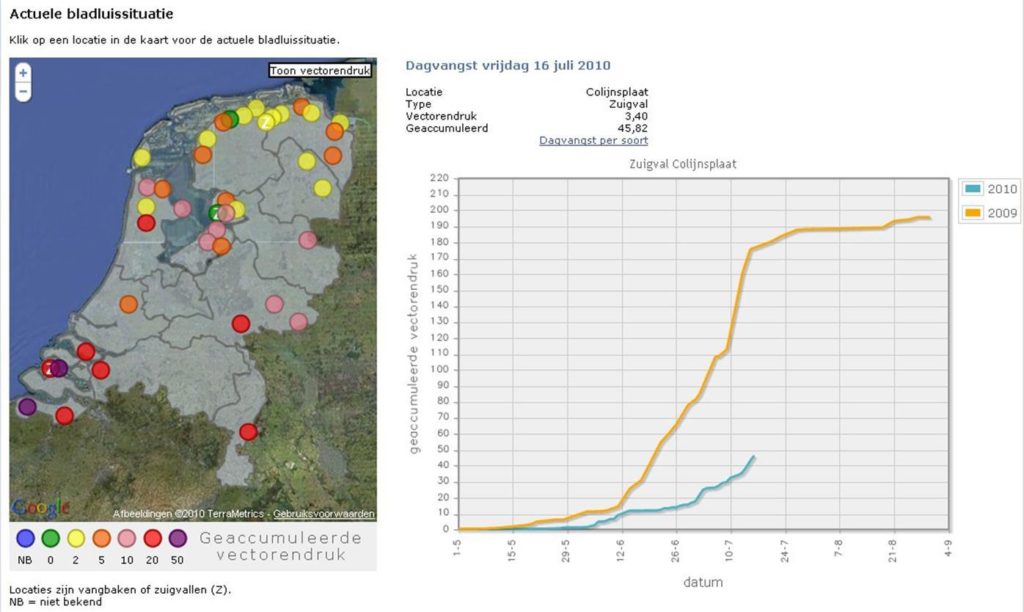Zoom out of the map with the minus button
The width and height of the screenshot is (1024, 612).
tap(23, 91)
